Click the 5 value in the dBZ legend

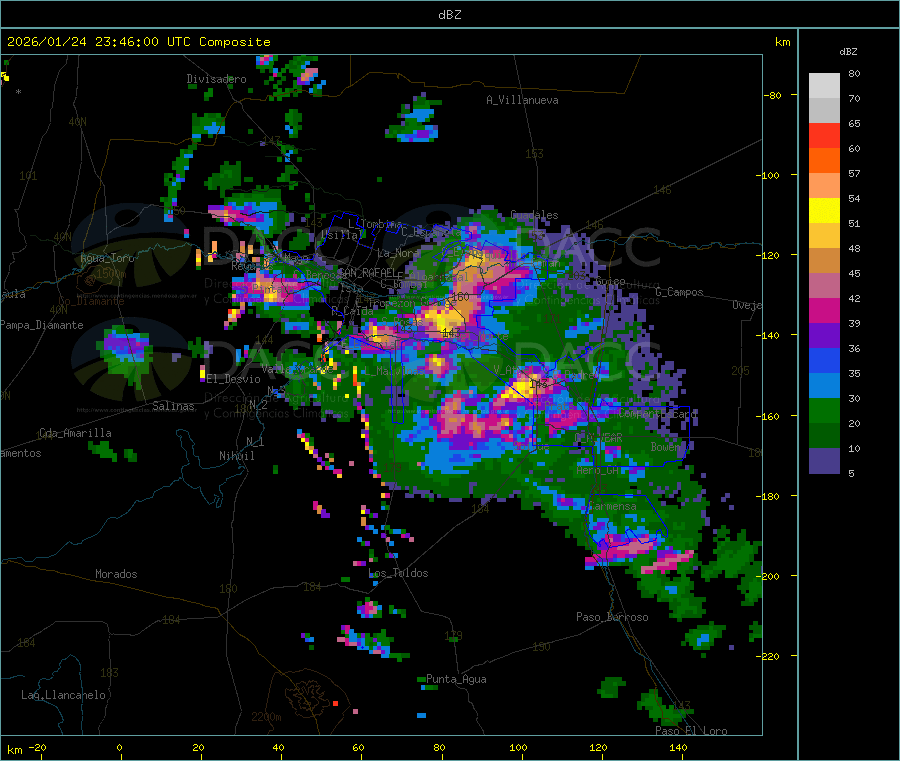click(851, 473)
